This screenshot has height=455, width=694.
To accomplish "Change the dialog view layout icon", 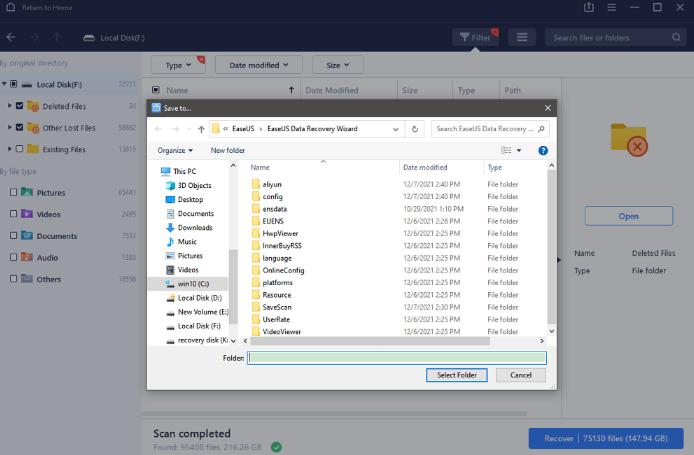I will (x=506, y=150).
